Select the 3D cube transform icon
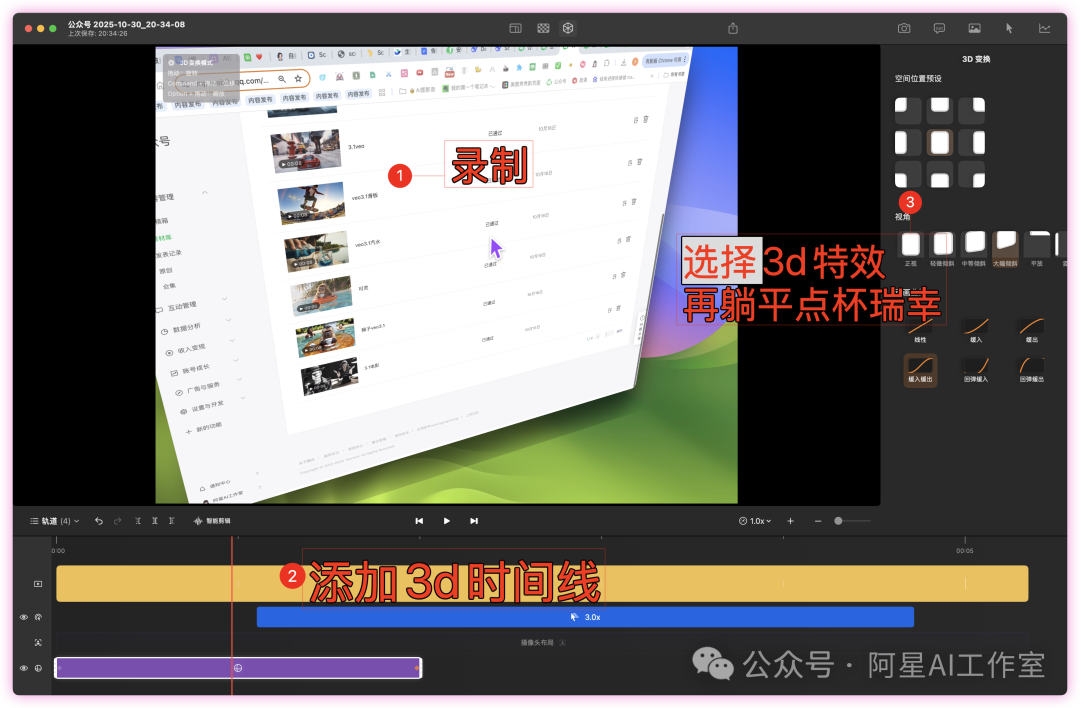Screen dimensions: 1080x708 tap(568, 28)
